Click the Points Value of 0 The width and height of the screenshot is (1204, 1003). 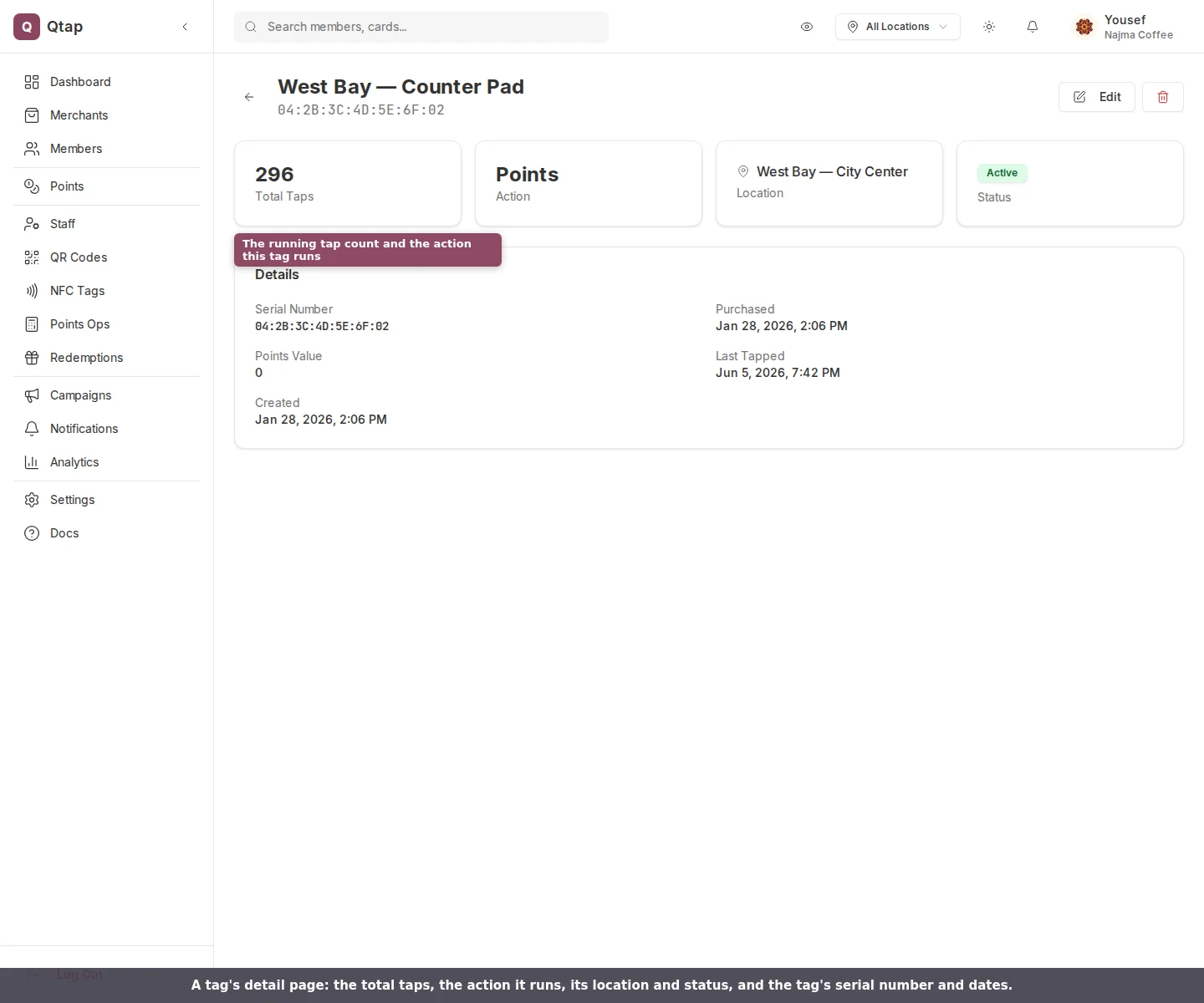(258, 373)
